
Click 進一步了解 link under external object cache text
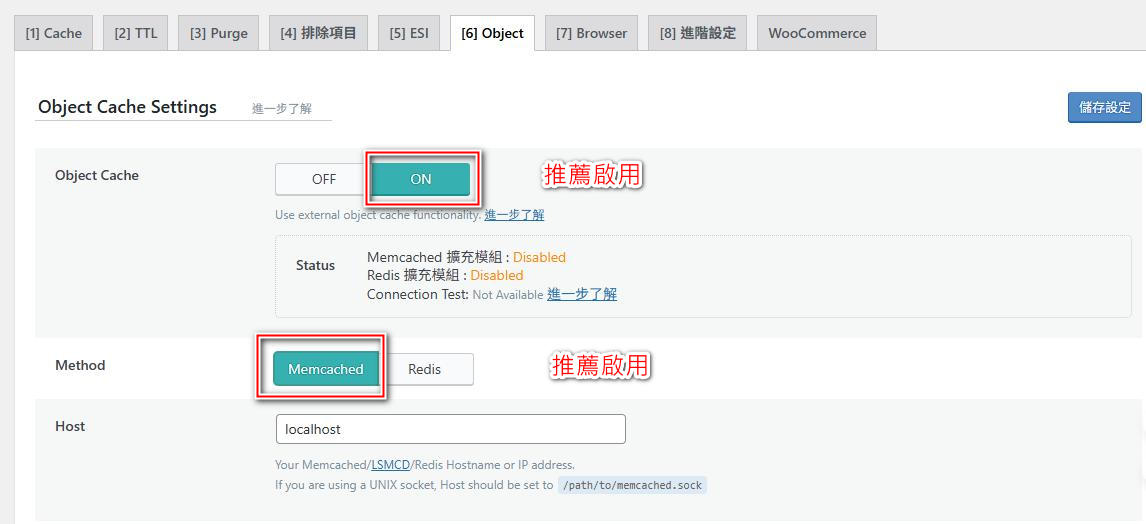tap(514, 215)
